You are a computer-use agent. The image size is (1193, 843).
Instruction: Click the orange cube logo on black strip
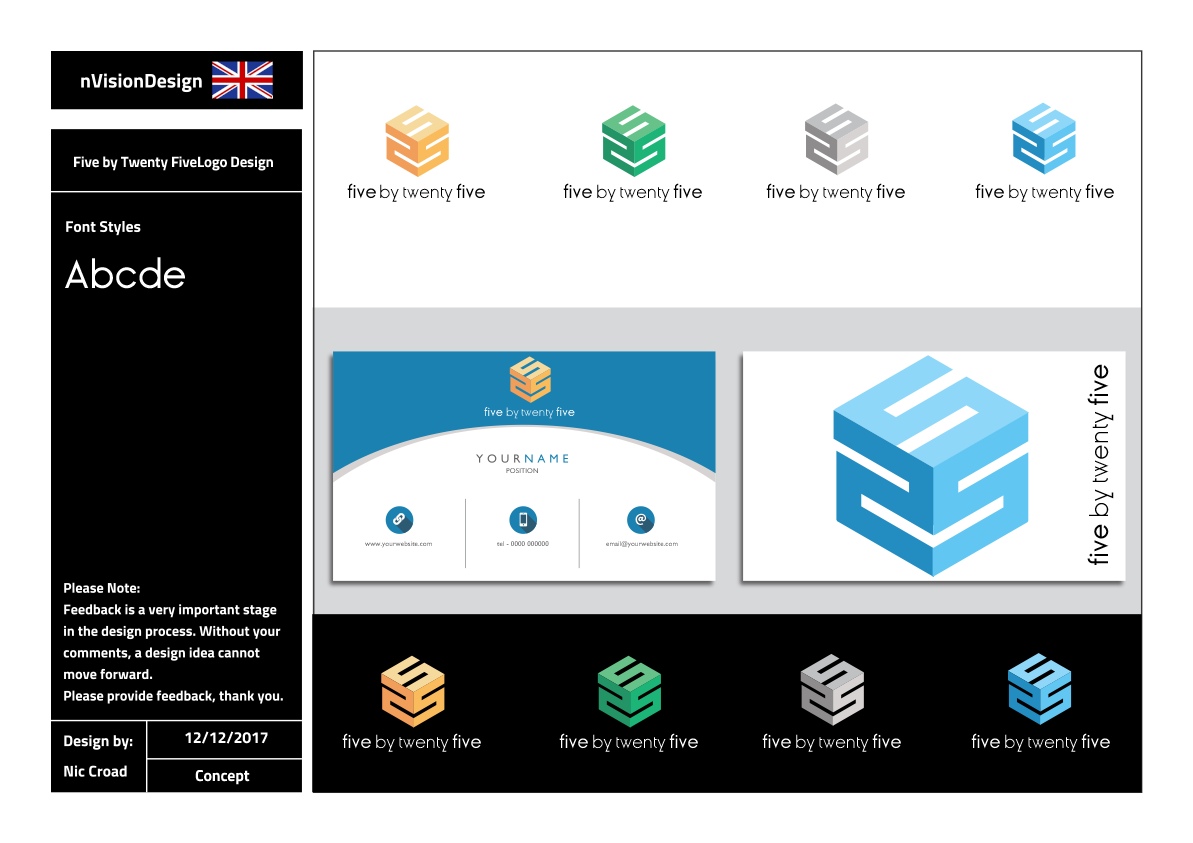(x=412, y=692)
